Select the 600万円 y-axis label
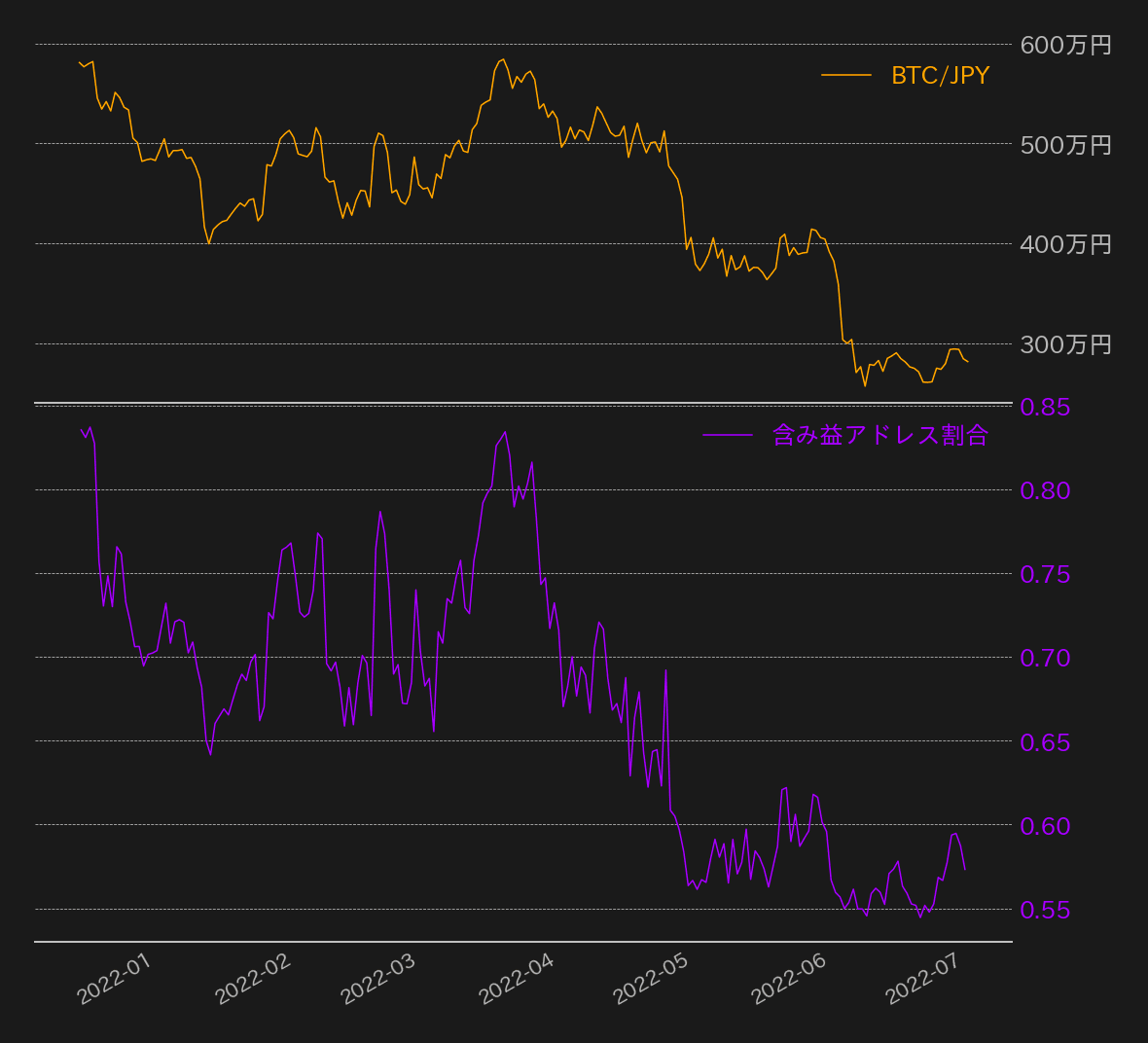 1065,45
